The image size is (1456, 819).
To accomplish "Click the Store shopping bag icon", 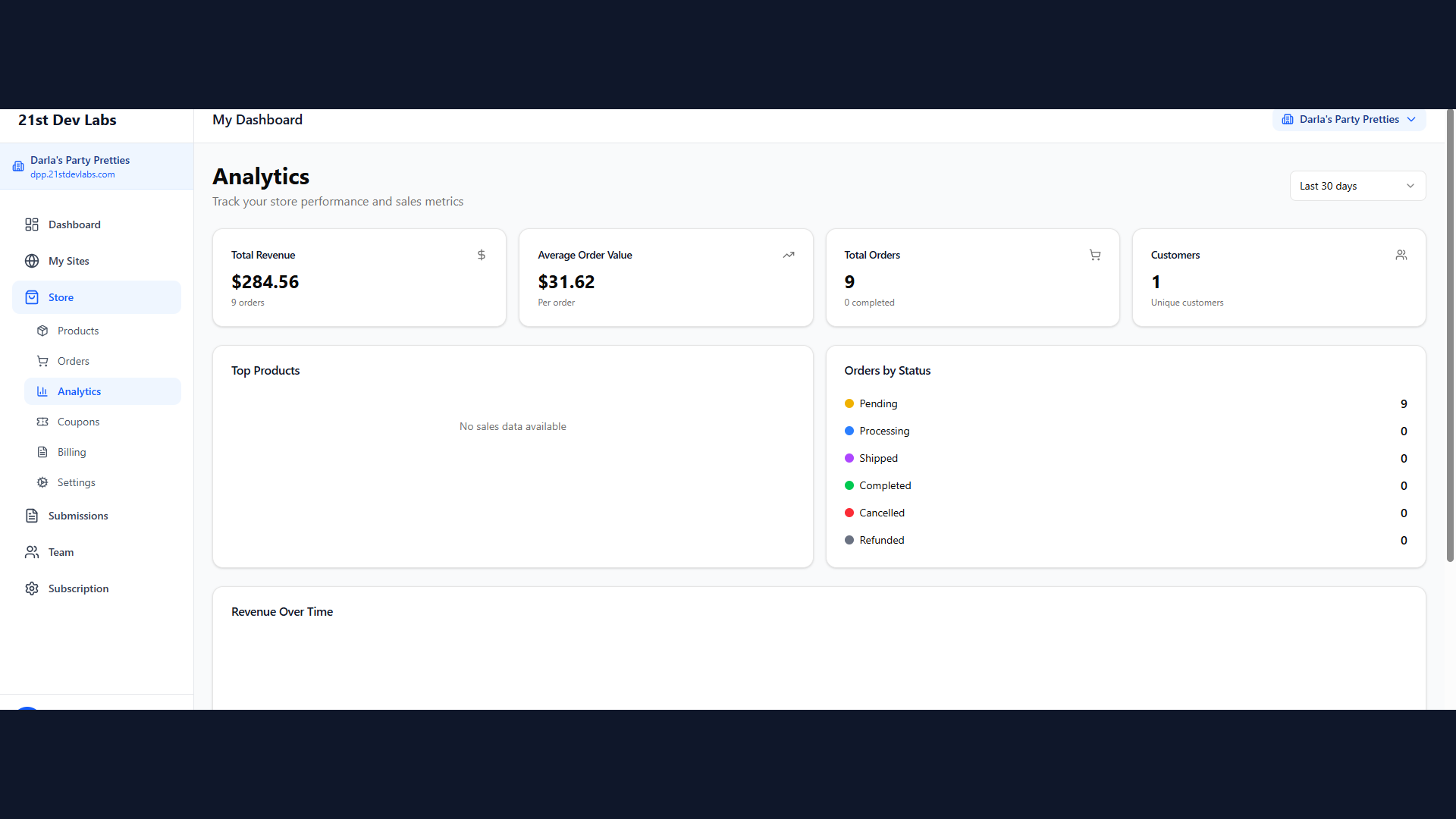I will tap(32, 297).
